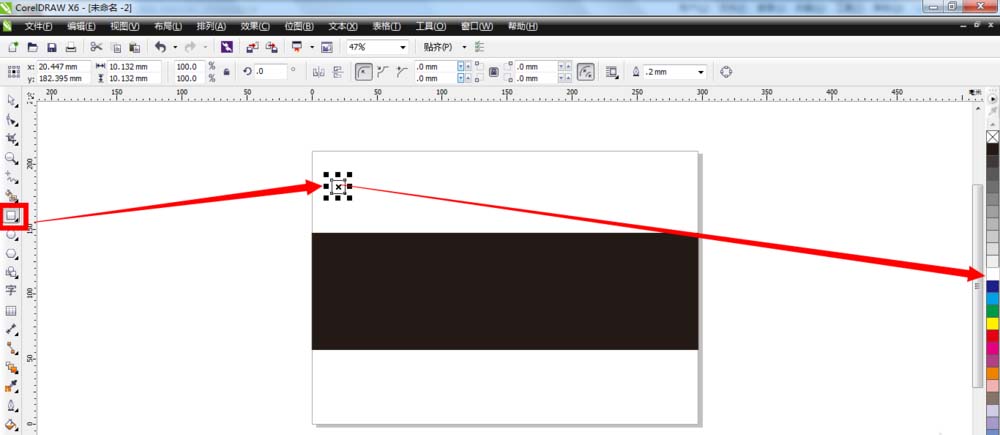The height and width of the screenshot is (435, 1000).
Task: Select the Text tool (字)
Action: tap(11, 291)
